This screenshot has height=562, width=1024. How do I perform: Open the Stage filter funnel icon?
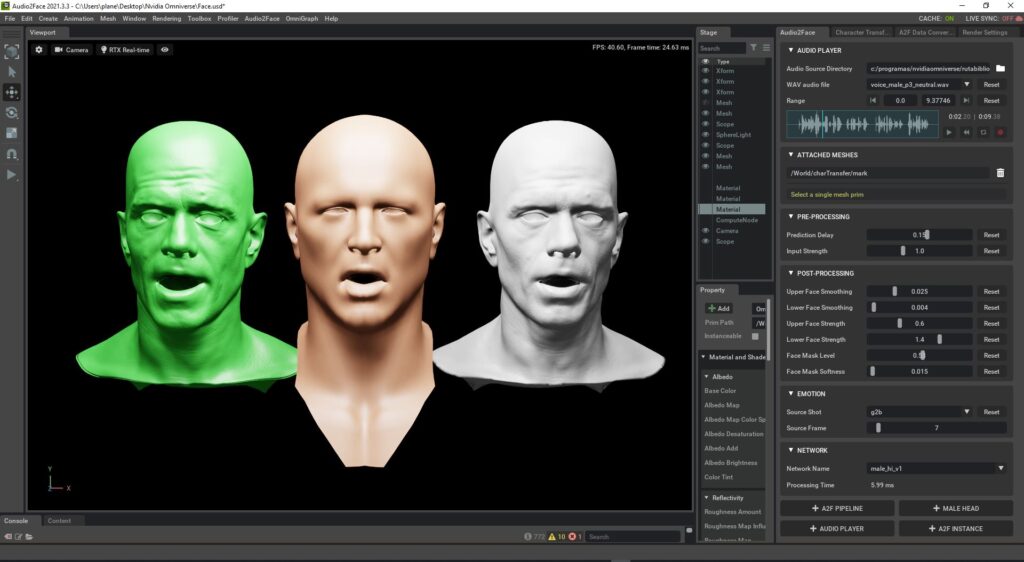click(755, 48)
